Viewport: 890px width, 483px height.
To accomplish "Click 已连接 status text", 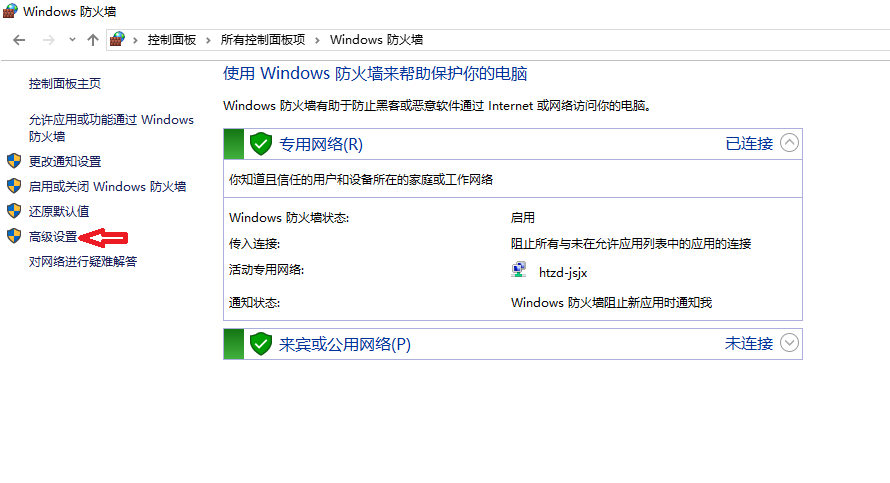I will coord(749,144).
